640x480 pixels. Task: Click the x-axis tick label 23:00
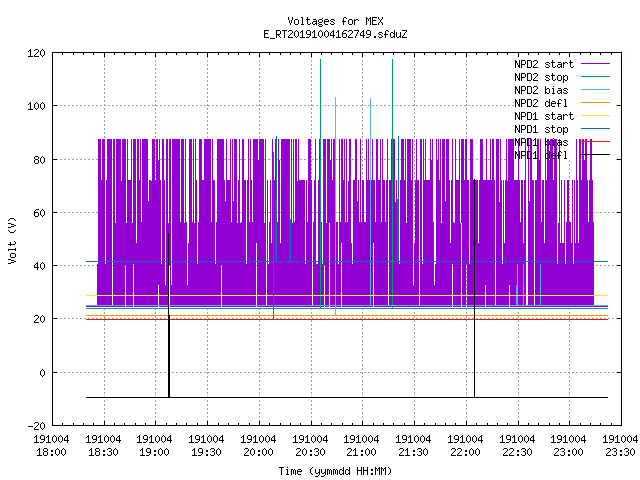[568, 452]
